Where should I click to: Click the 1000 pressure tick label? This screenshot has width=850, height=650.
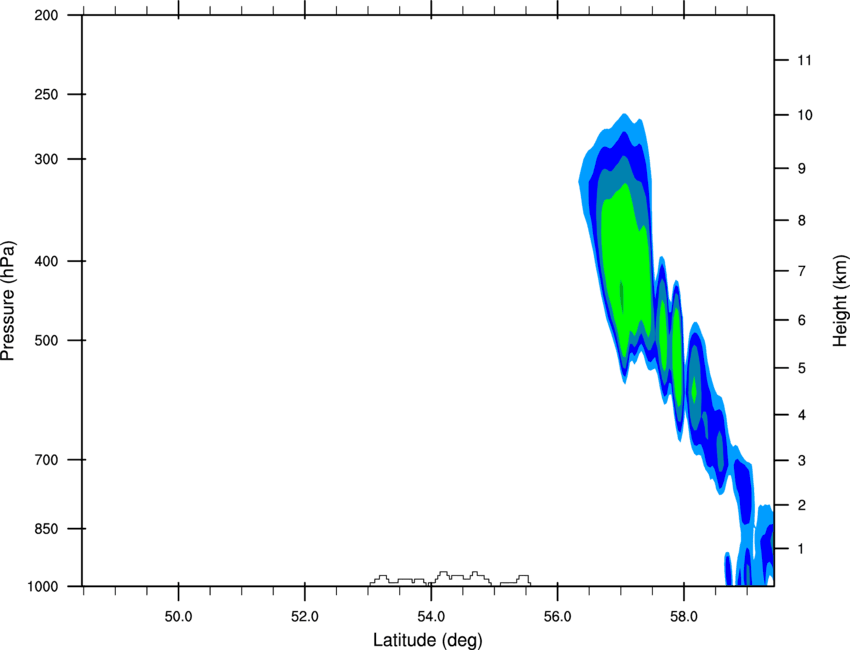(42, 587)
